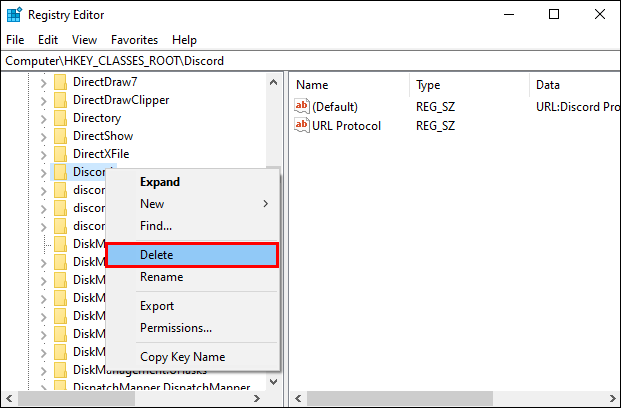Select Rename in the context menu
This screenshot has height=408, width=621.
161,277
